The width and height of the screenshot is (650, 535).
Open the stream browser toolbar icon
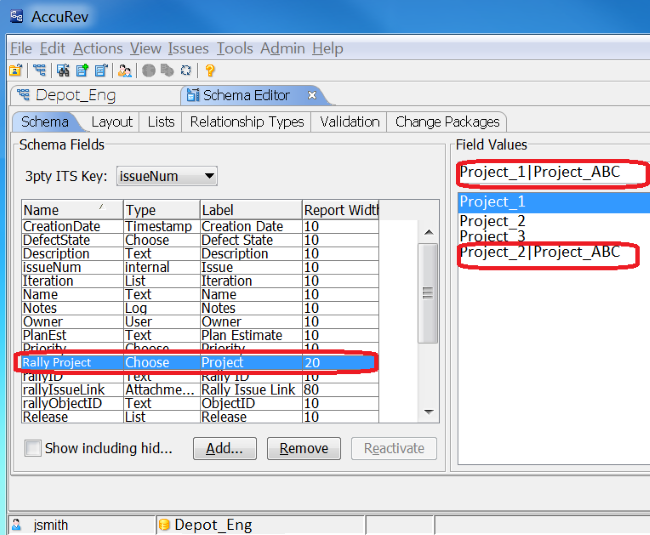coord(39,70)
